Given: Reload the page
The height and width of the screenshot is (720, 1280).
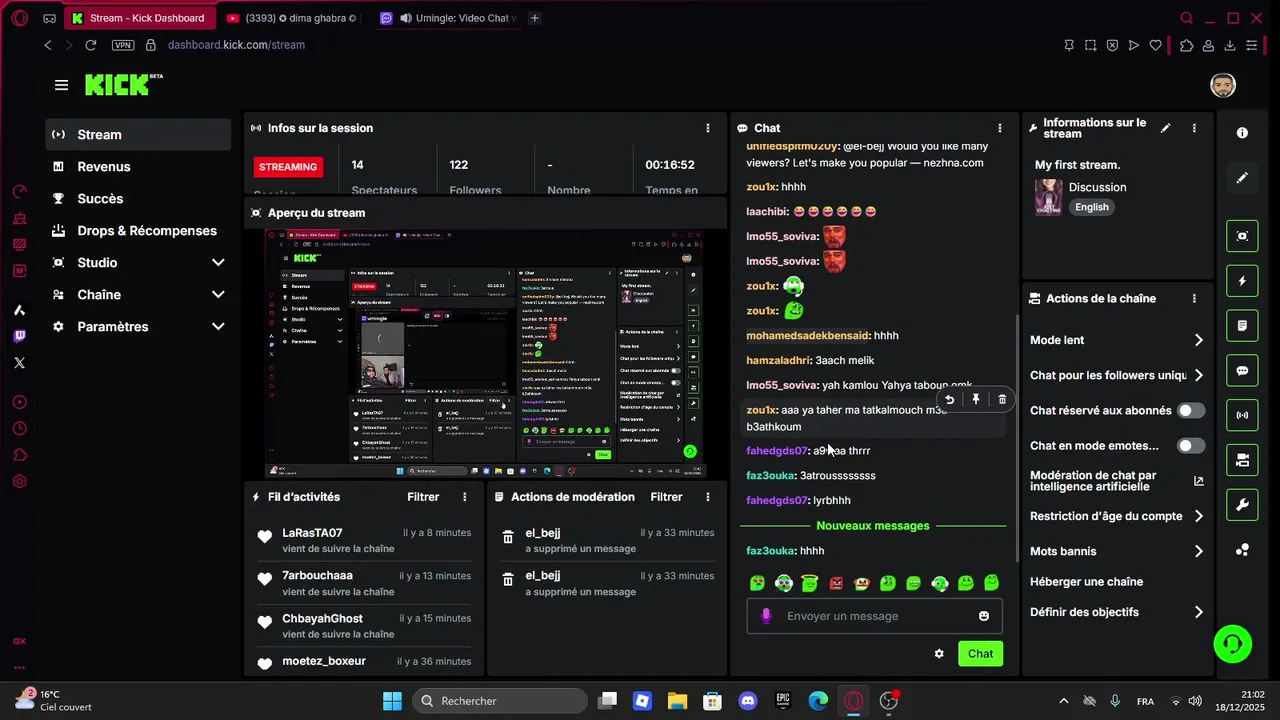Looking at the screenshot, I should [91, 45].
